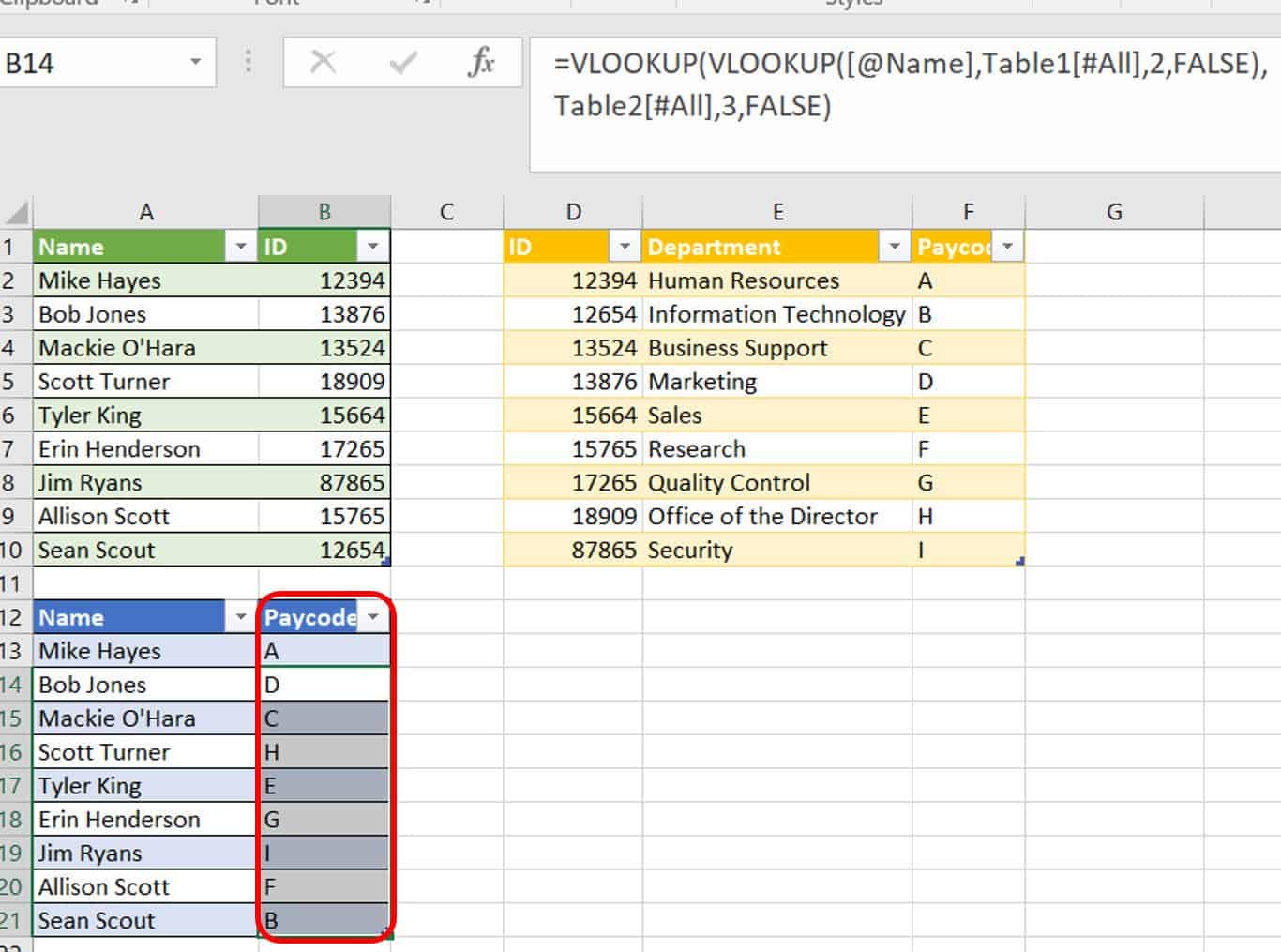Select column F header
Screen dimensions: 1281x952
tap(969, 212)
